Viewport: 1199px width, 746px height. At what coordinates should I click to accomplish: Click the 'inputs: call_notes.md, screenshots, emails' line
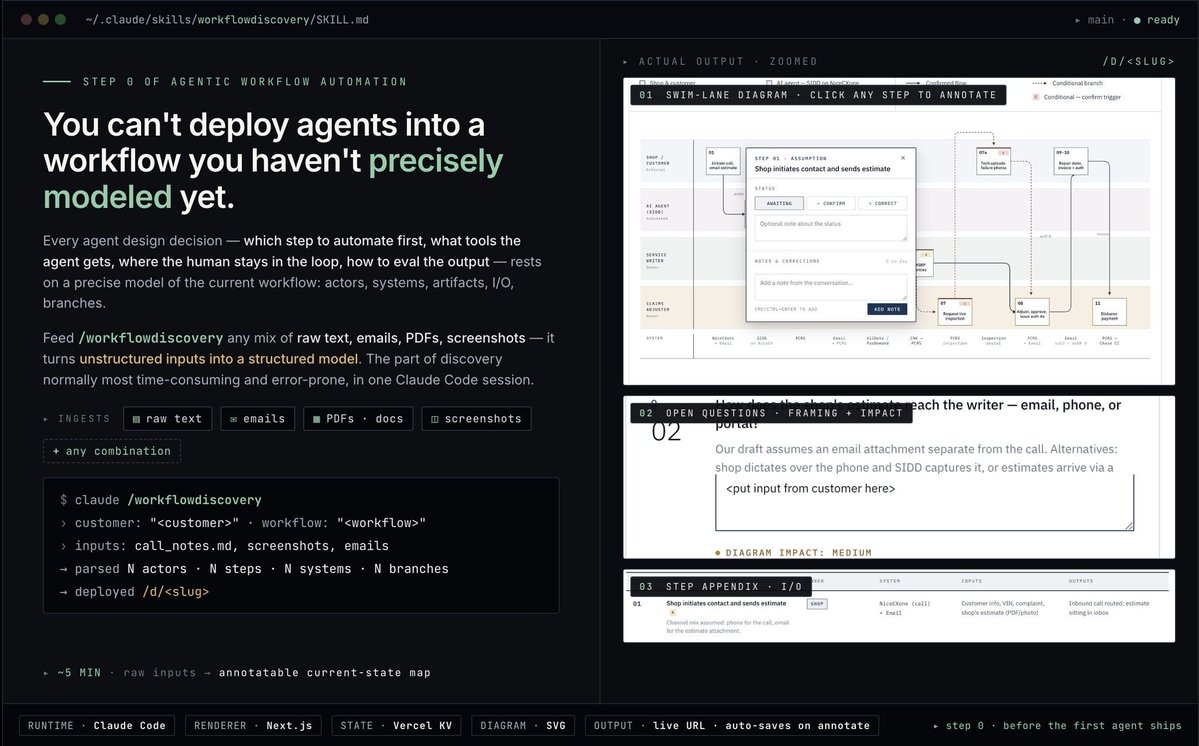[x=224, y=546]
